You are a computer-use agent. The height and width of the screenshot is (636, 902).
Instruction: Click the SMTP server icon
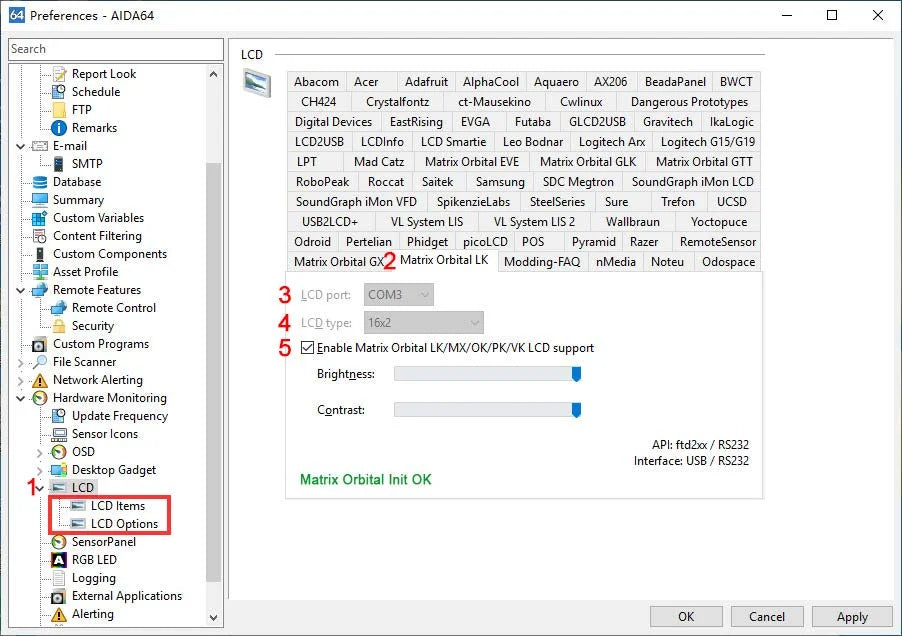click(59, 164)
